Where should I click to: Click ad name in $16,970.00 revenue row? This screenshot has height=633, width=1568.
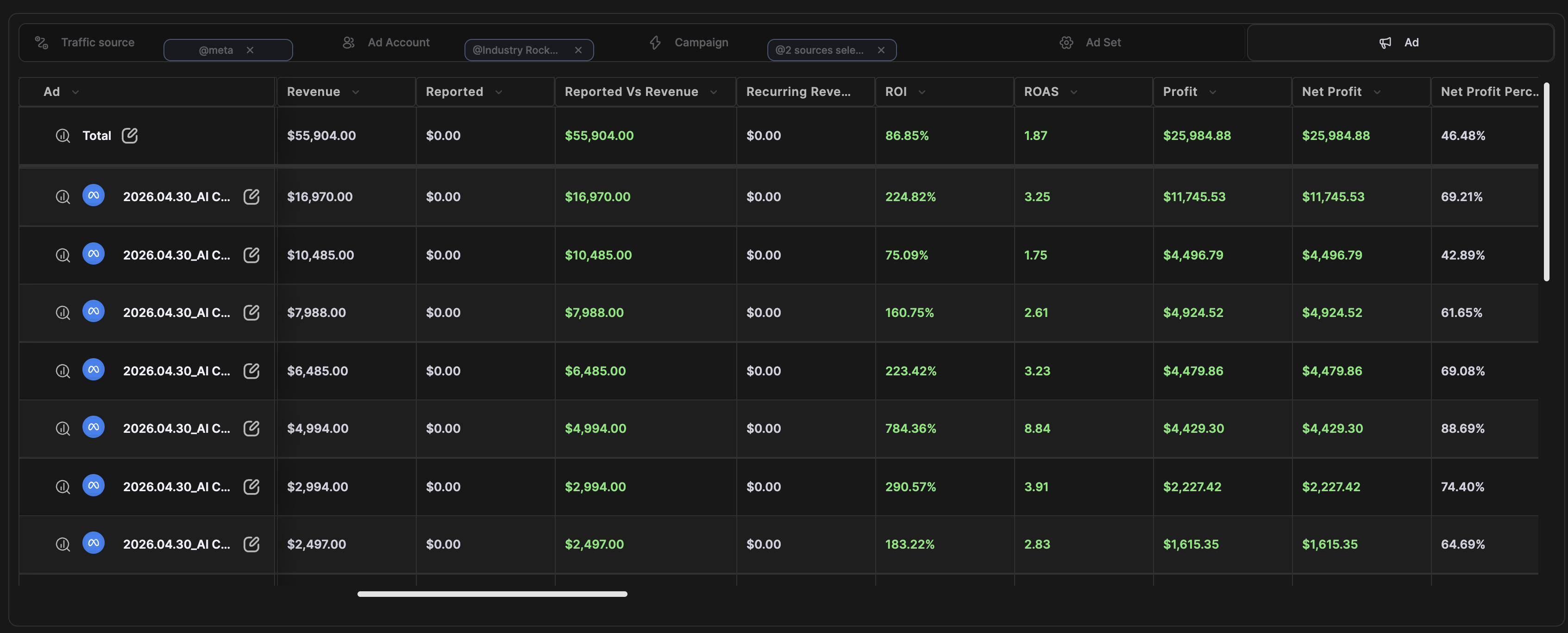(176, 197)
